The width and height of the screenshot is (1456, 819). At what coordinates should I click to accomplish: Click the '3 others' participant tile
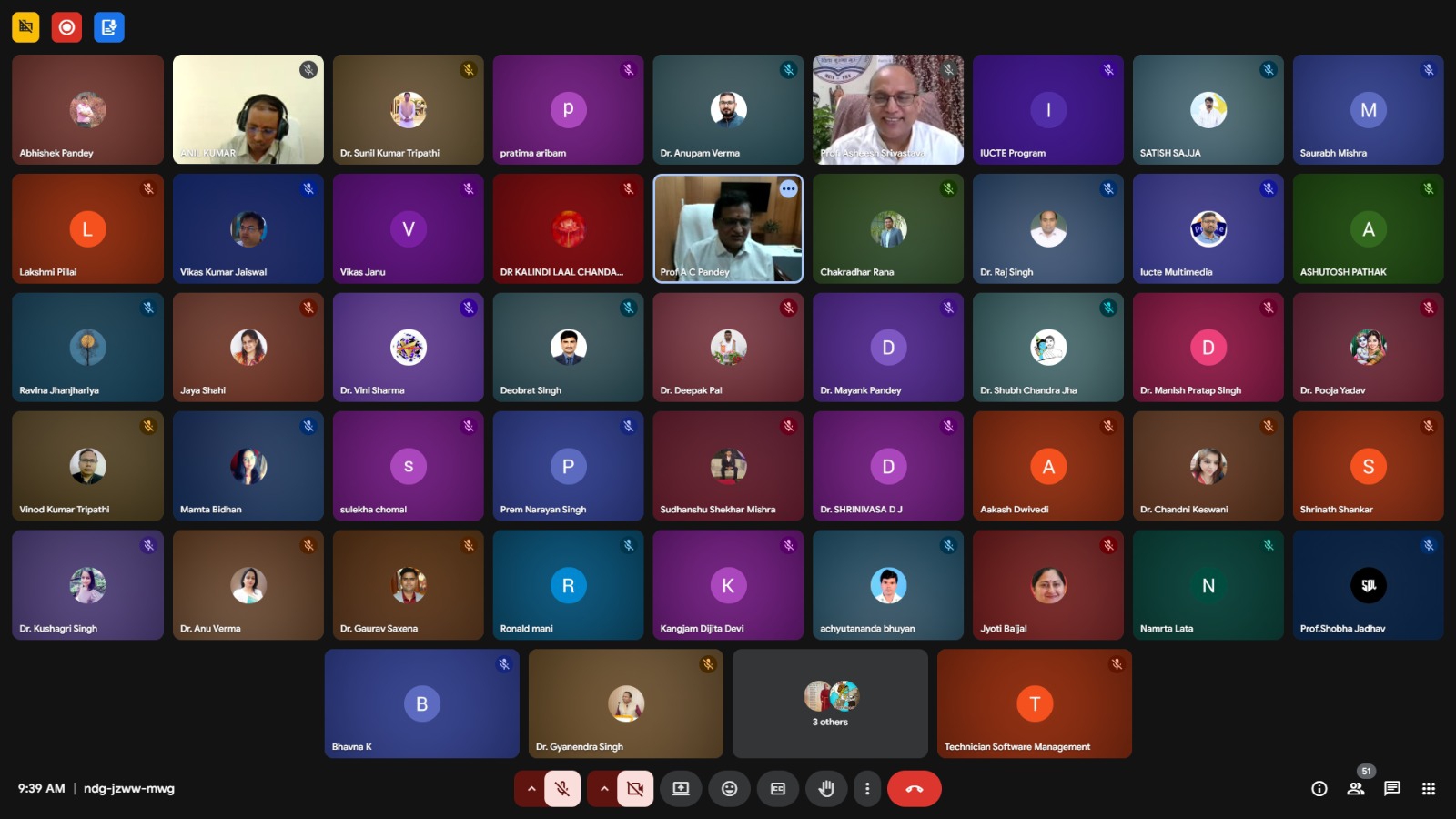pyautogui.click(x=830, y=703)
